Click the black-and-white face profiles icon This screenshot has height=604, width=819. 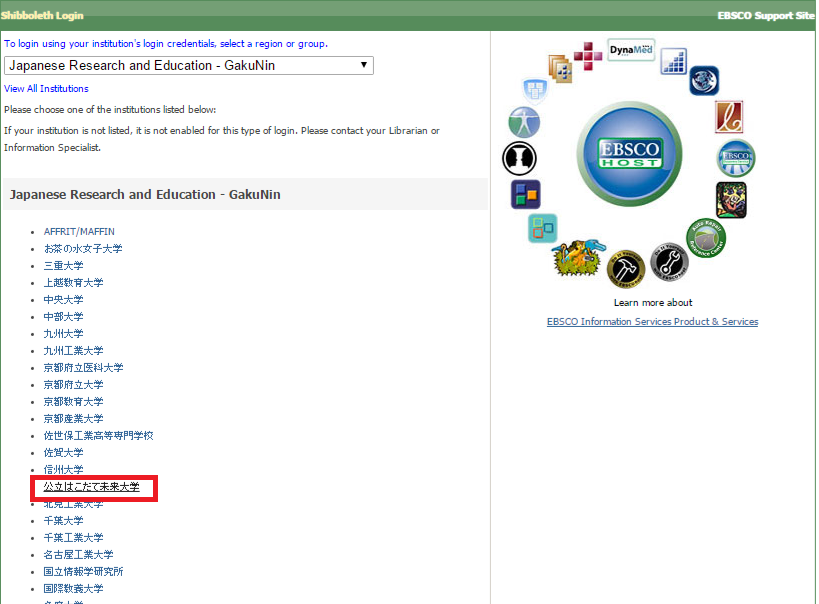pyautogui.click(x=519, y=158)
